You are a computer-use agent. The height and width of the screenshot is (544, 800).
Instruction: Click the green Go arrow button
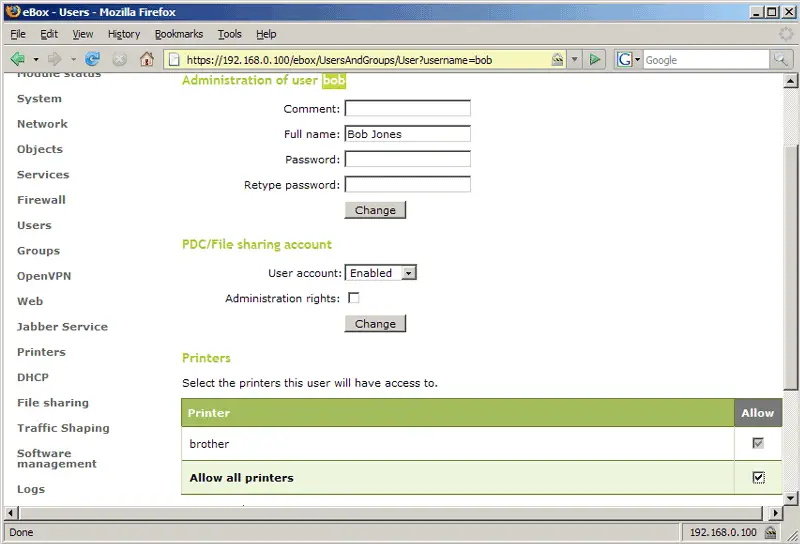594,60
